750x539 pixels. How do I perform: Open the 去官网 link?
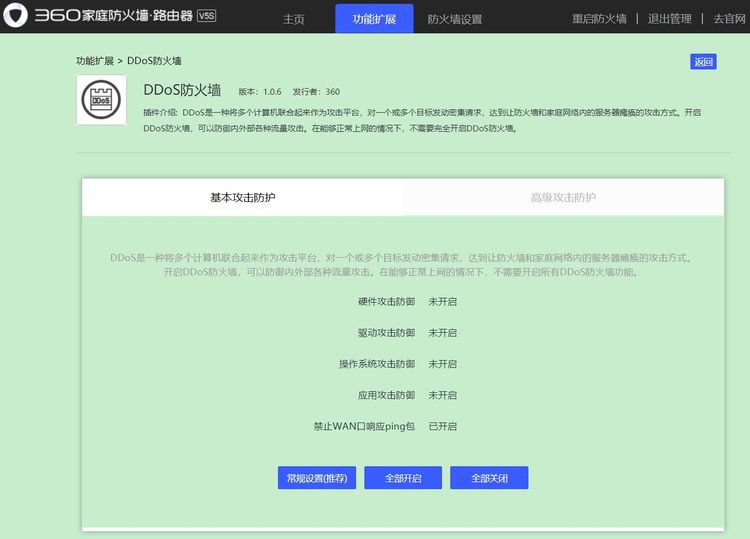[729, 19]
